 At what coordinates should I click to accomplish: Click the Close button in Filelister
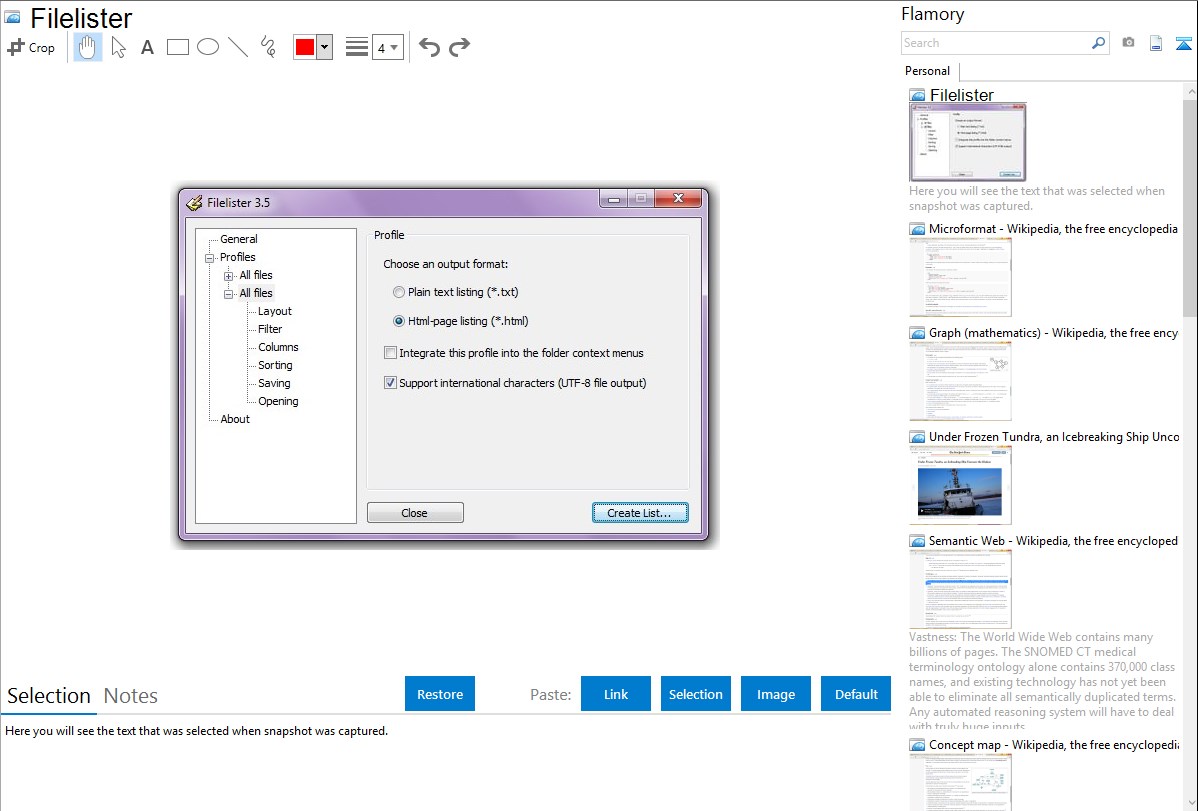[415, 513]
